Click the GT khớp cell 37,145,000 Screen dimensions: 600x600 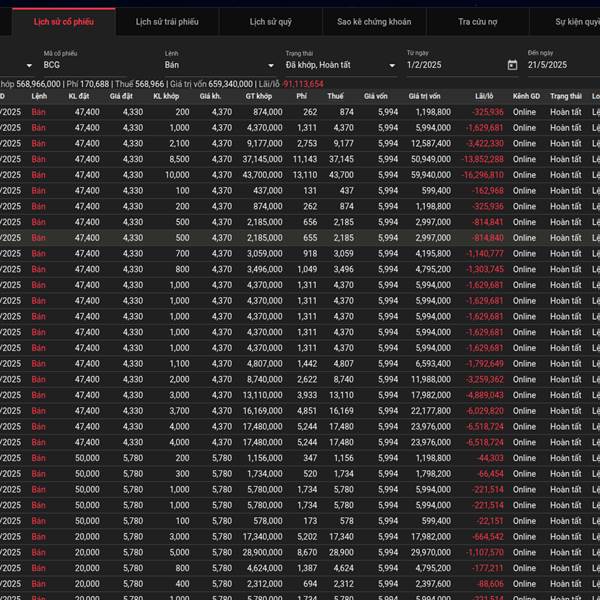click(262, 159)
